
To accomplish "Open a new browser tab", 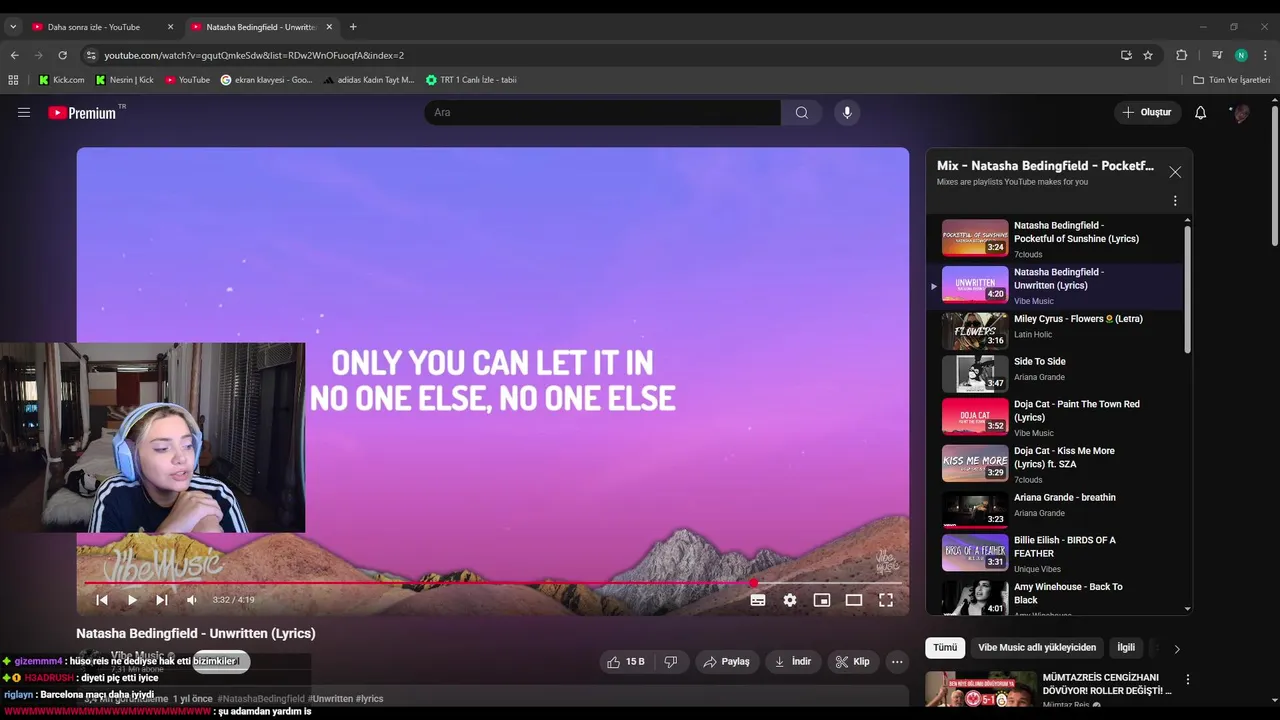I will (x=353, y=27).
